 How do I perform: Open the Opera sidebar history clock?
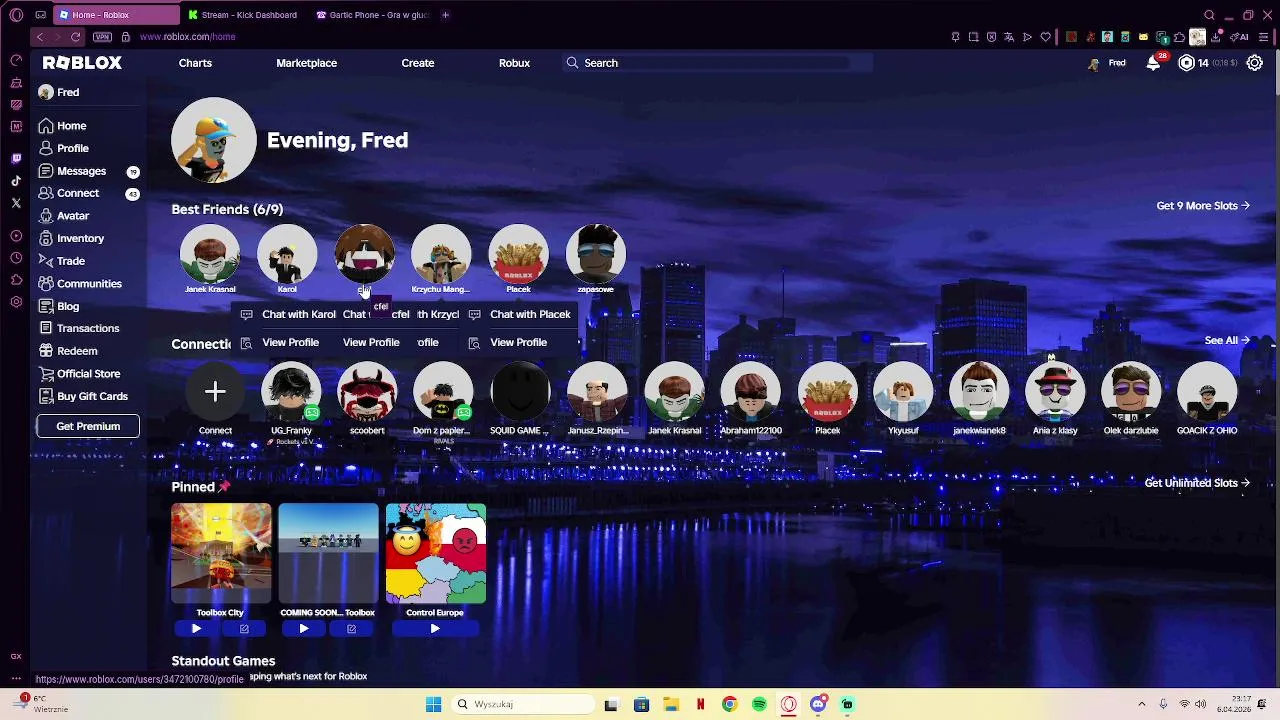(x=16, y=258)
